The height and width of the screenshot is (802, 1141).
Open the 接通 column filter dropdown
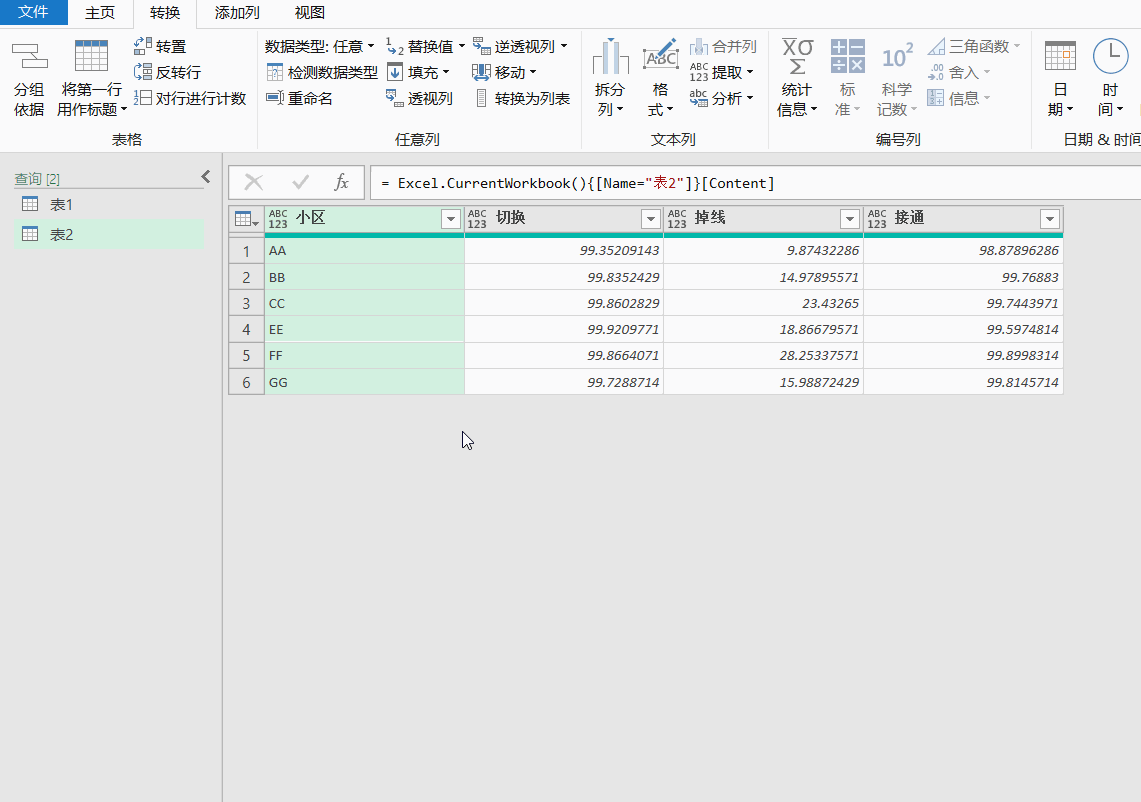point(1049,219)
